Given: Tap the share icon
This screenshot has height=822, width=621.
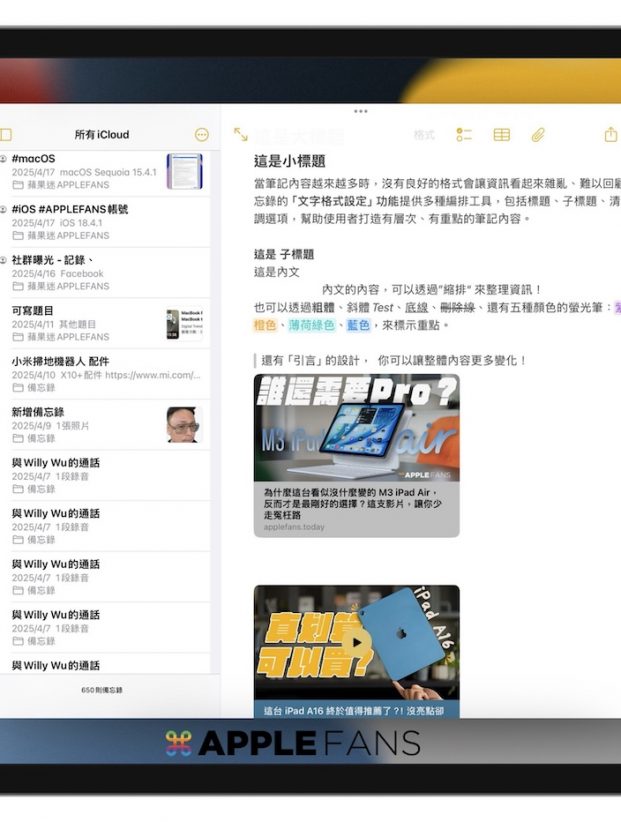Looking at the screenshot, I should tap(610, 135).
